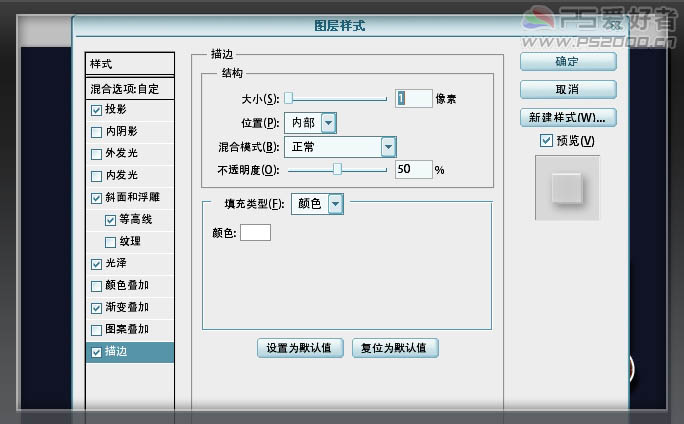This screenshot has height=424, width=684.
Task: Click the 取消 cancel button
Action: 568,89
